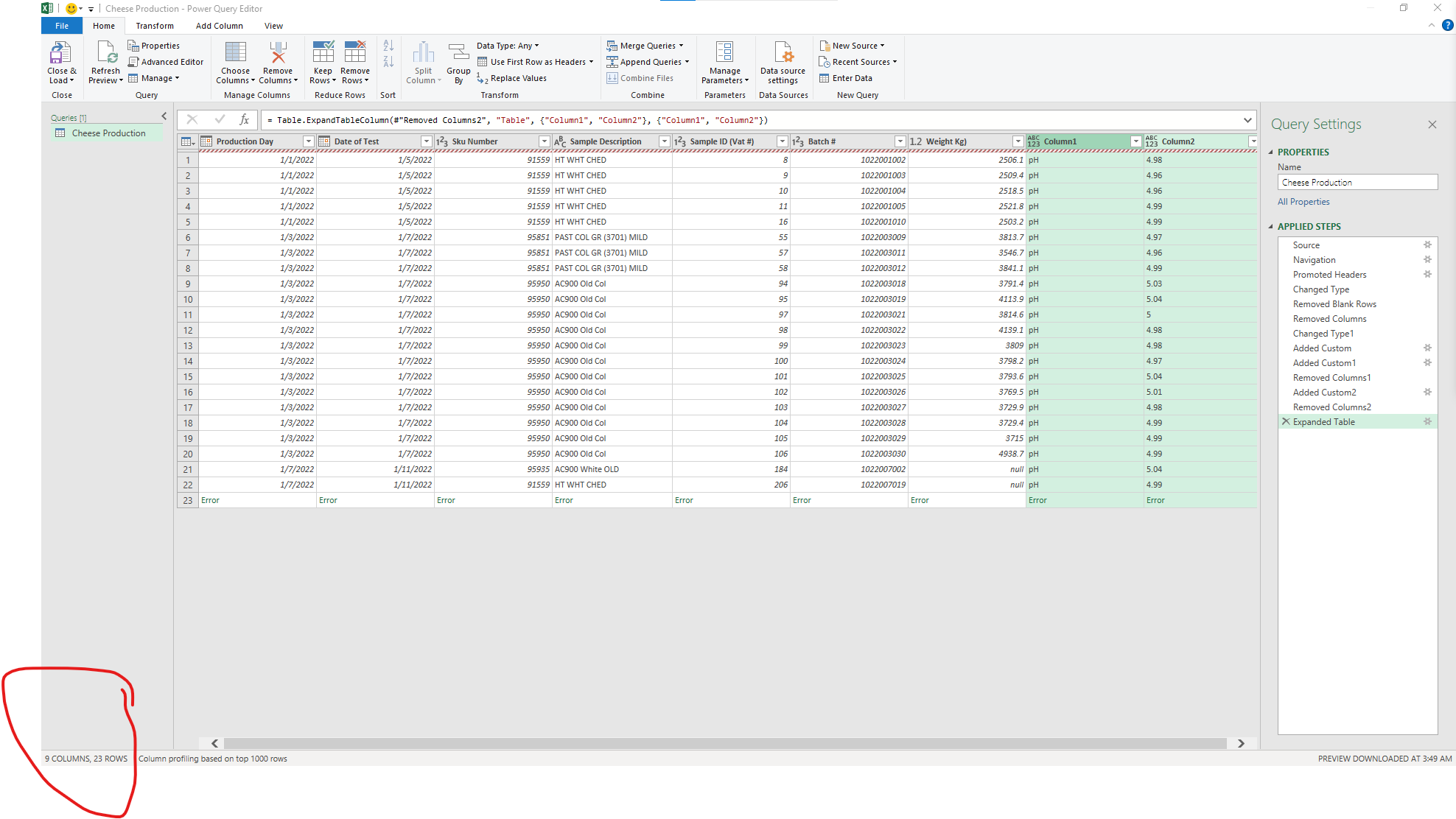Switch to the Transform ribbon tab

coord(155,25)
